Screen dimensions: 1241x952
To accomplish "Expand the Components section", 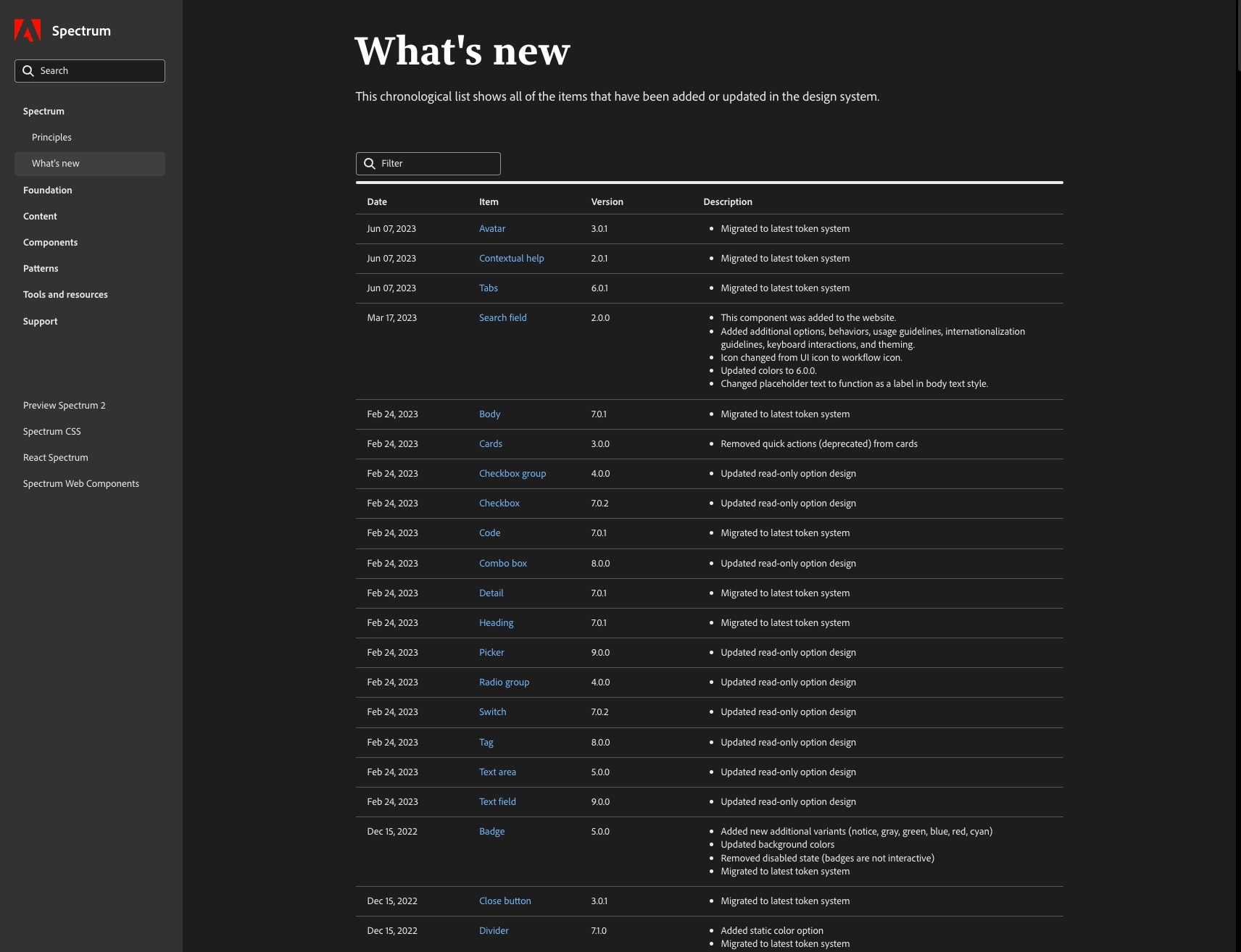I will (50, 243).
